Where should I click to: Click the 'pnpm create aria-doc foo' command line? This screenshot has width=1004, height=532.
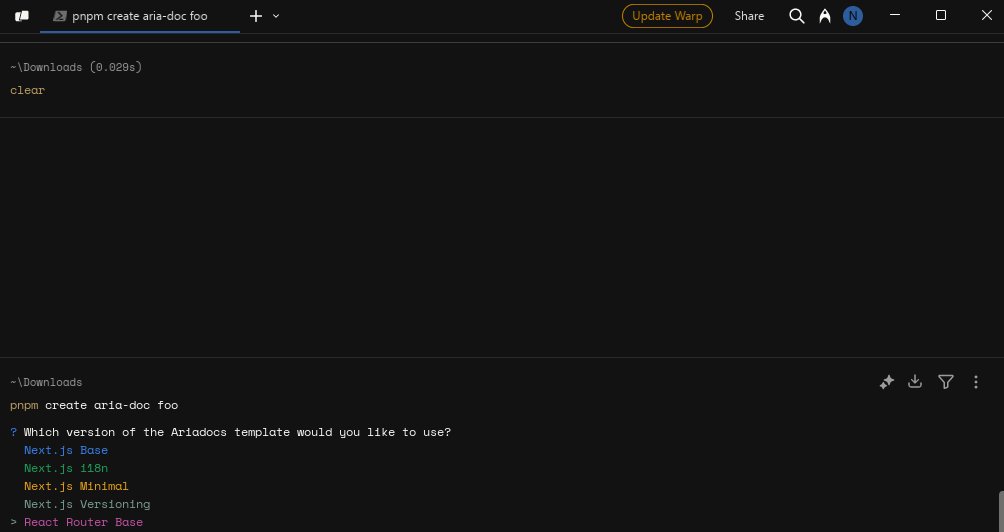pyautogui.click(x=94, y=405)
